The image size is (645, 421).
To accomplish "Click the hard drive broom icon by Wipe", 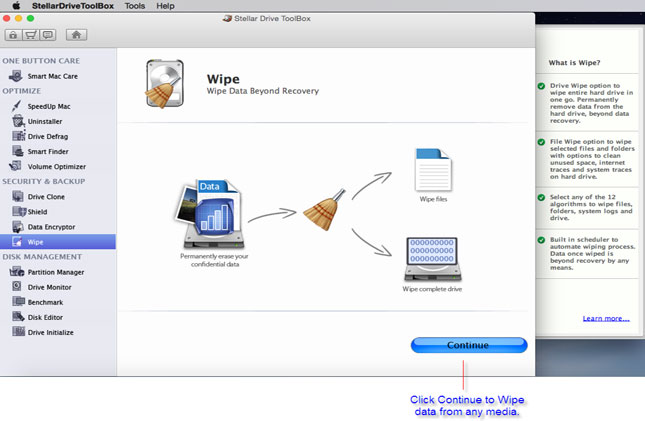I will tap(165, 84).
